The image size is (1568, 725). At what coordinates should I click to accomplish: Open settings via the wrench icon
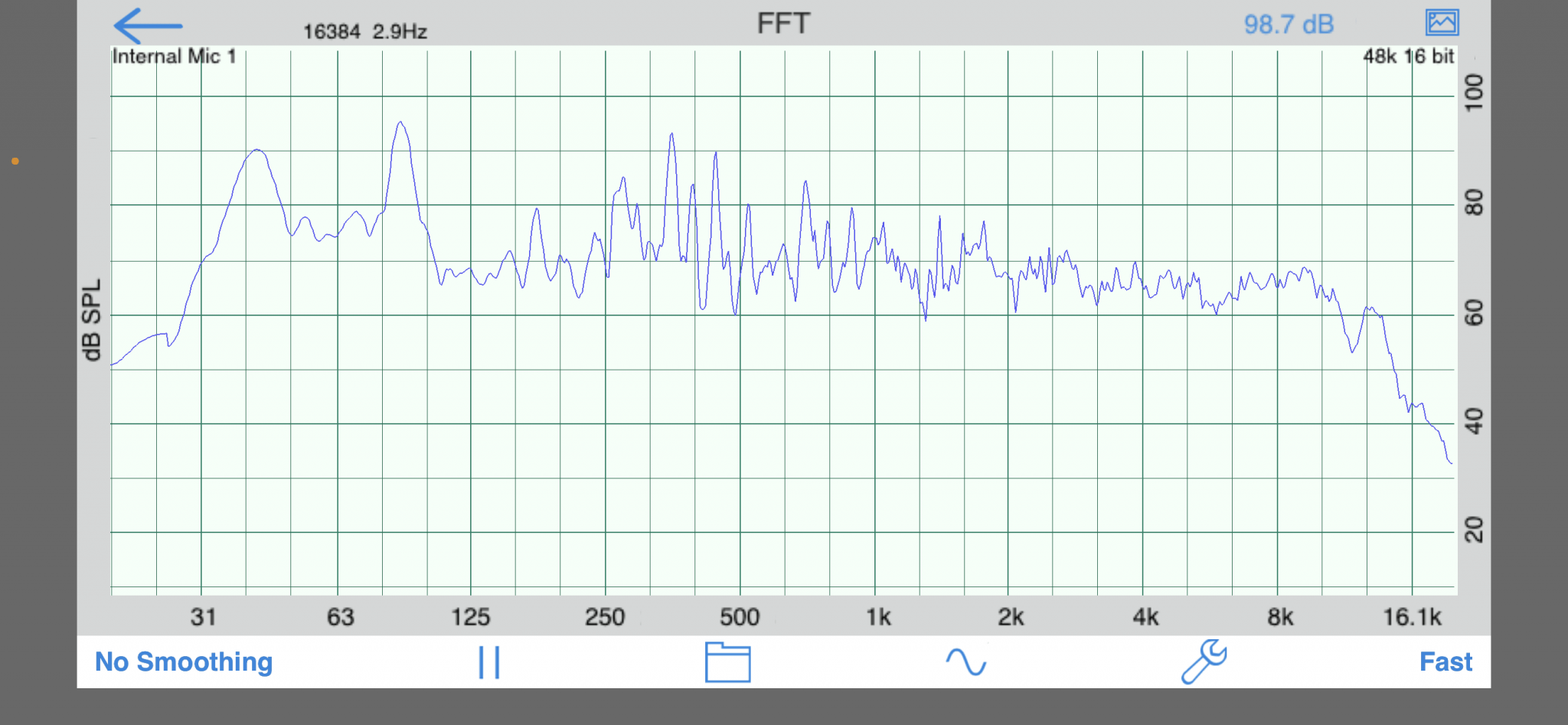[x=1204, y=661]
